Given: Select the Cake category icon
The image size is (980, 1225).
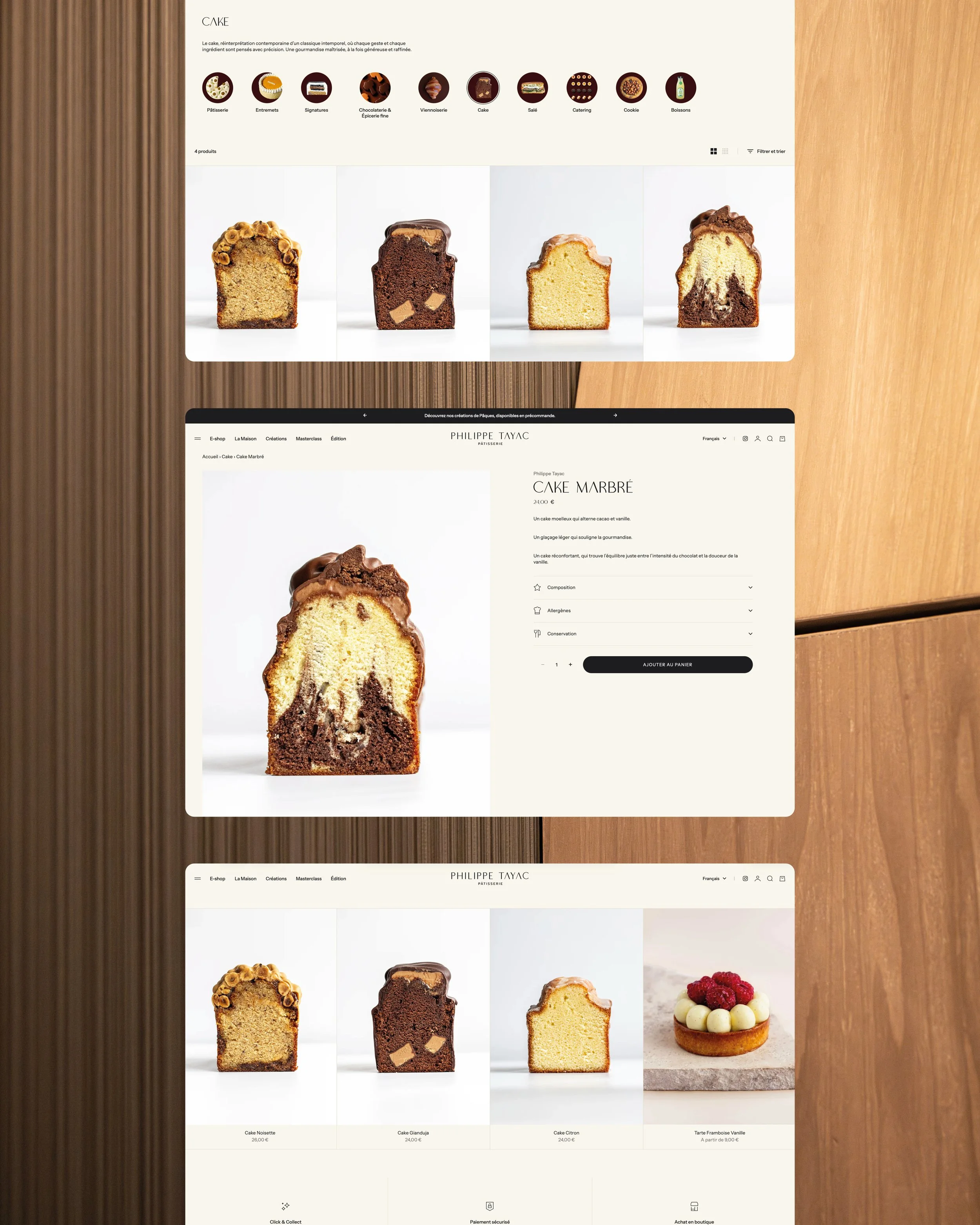Looking at the screenshot, I should point(483,87).
